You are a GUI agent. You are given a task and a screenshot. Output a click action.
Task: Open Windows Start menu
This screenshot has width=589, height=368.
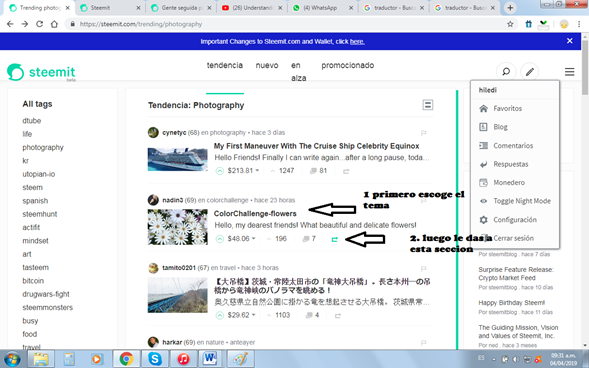(x=12, y=359)
